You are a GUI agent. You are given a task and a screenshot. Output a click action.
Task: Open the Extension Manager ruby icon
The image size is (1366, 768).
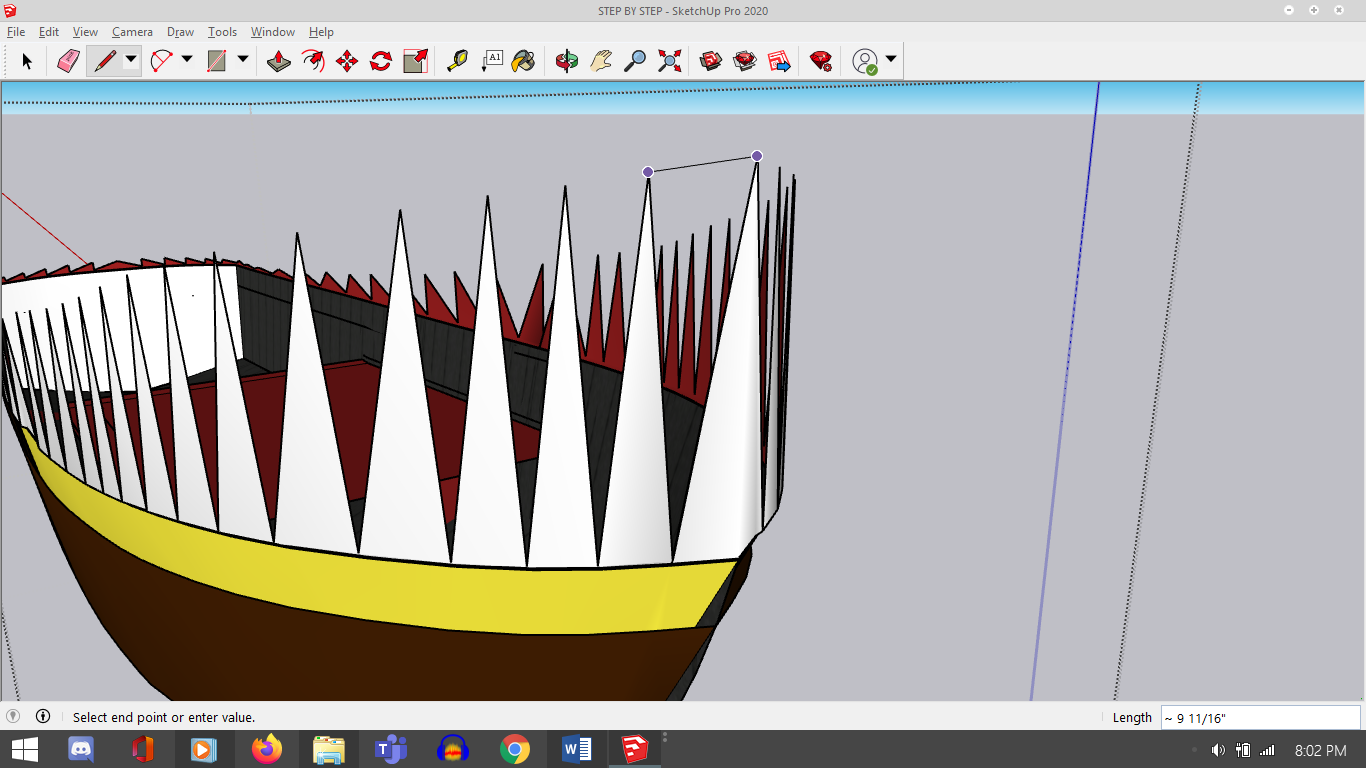(821, 61)
